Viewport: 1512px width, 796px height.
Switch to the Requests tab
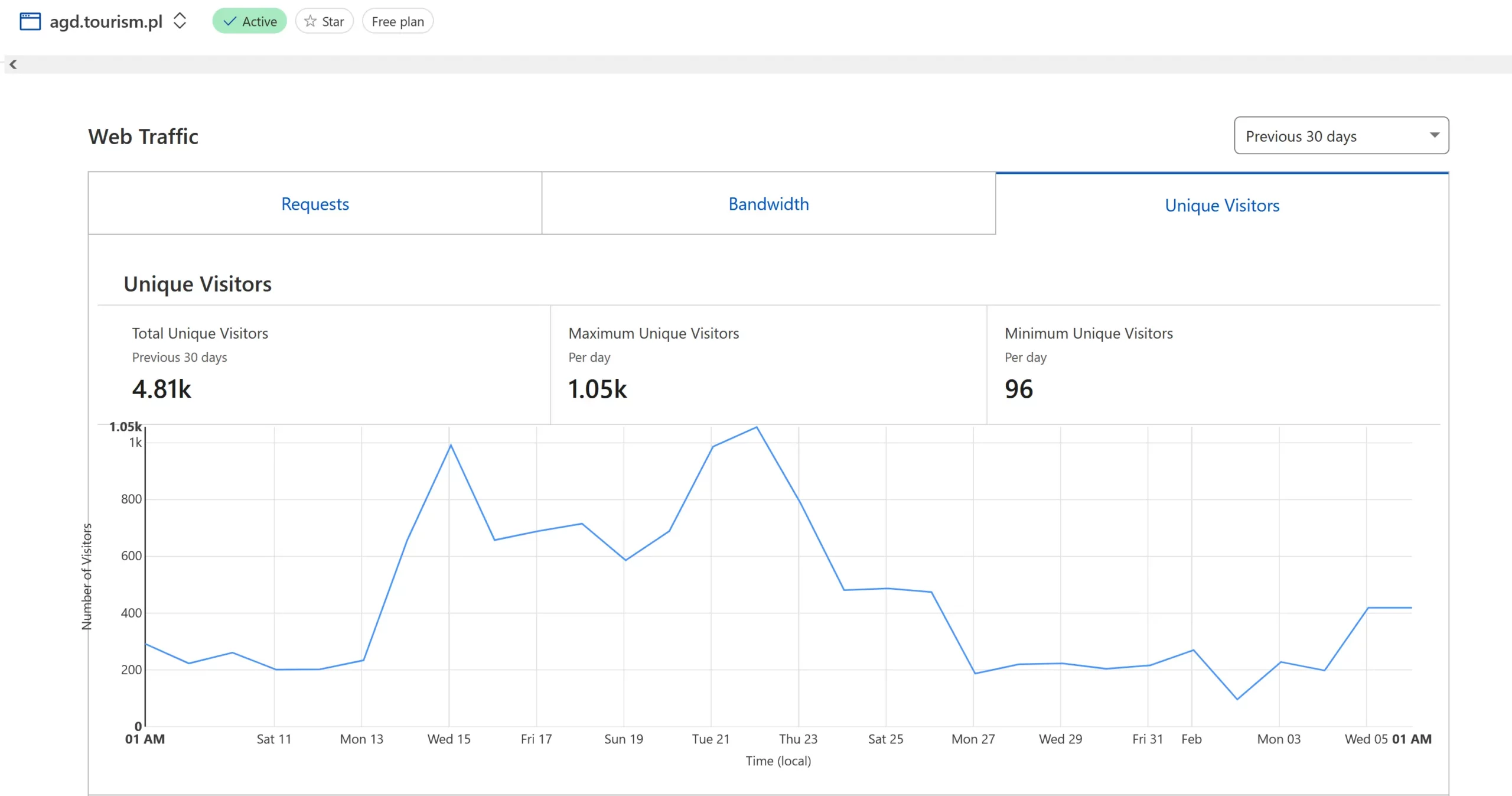pos(315,204)
